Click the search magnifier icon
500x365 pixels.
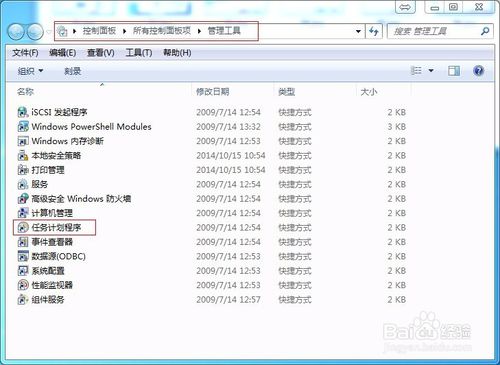coord(485,31)
